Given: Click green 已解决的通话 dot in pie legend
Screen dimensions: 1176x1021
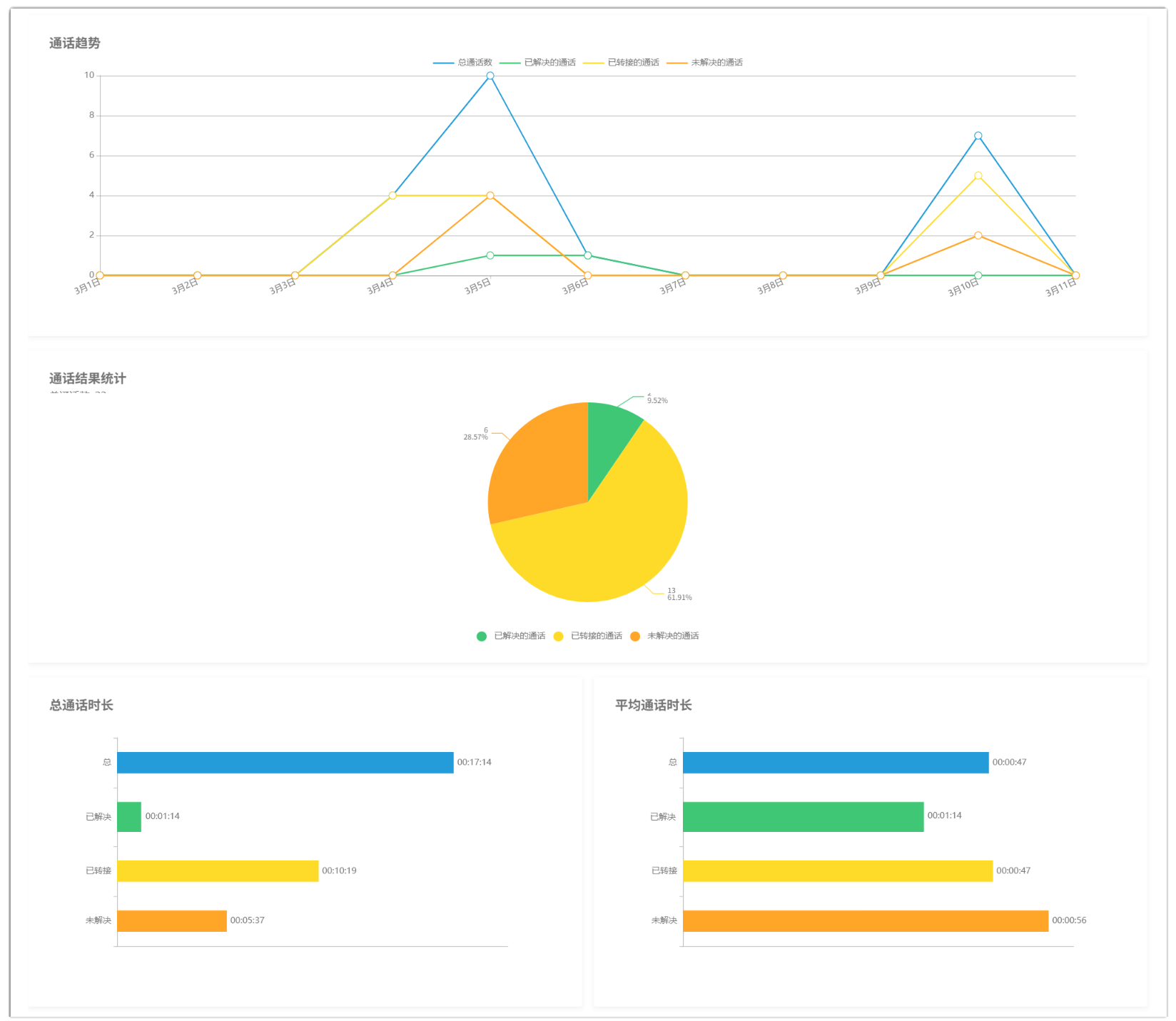Looking at the screenshot, I should pos(482,636).
